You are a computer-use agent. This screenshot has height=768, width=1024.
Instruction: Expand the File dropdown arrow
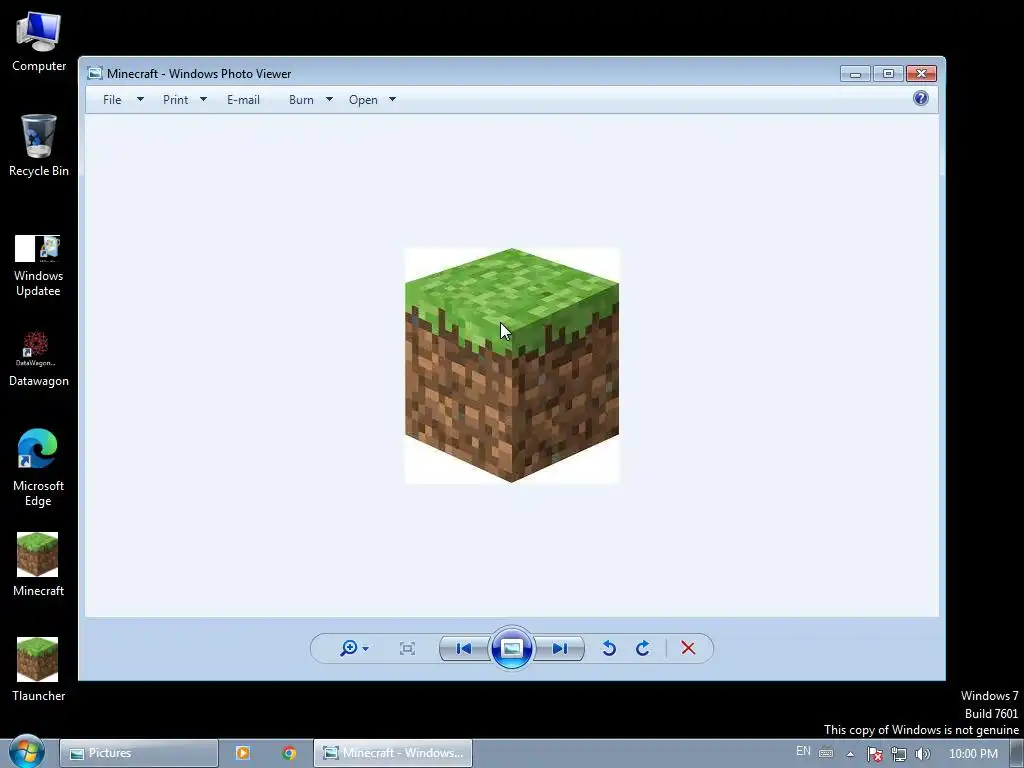tap(140, 99)
